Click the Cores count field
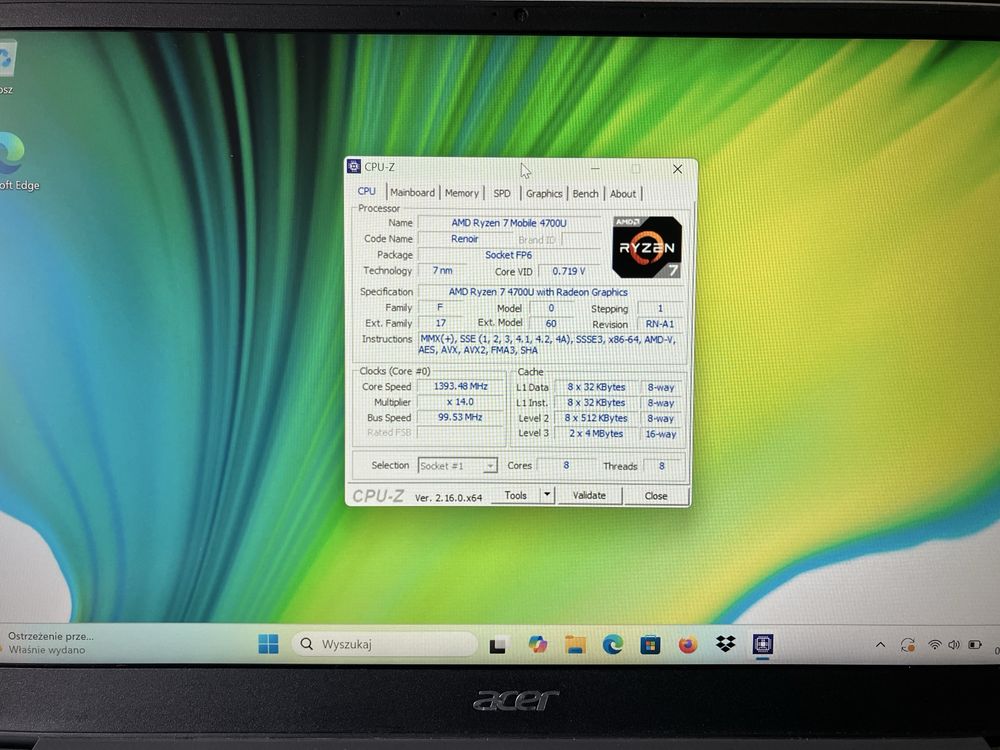Image resolution: width=1000 pixels, height=750 pixels. (566, 466)
